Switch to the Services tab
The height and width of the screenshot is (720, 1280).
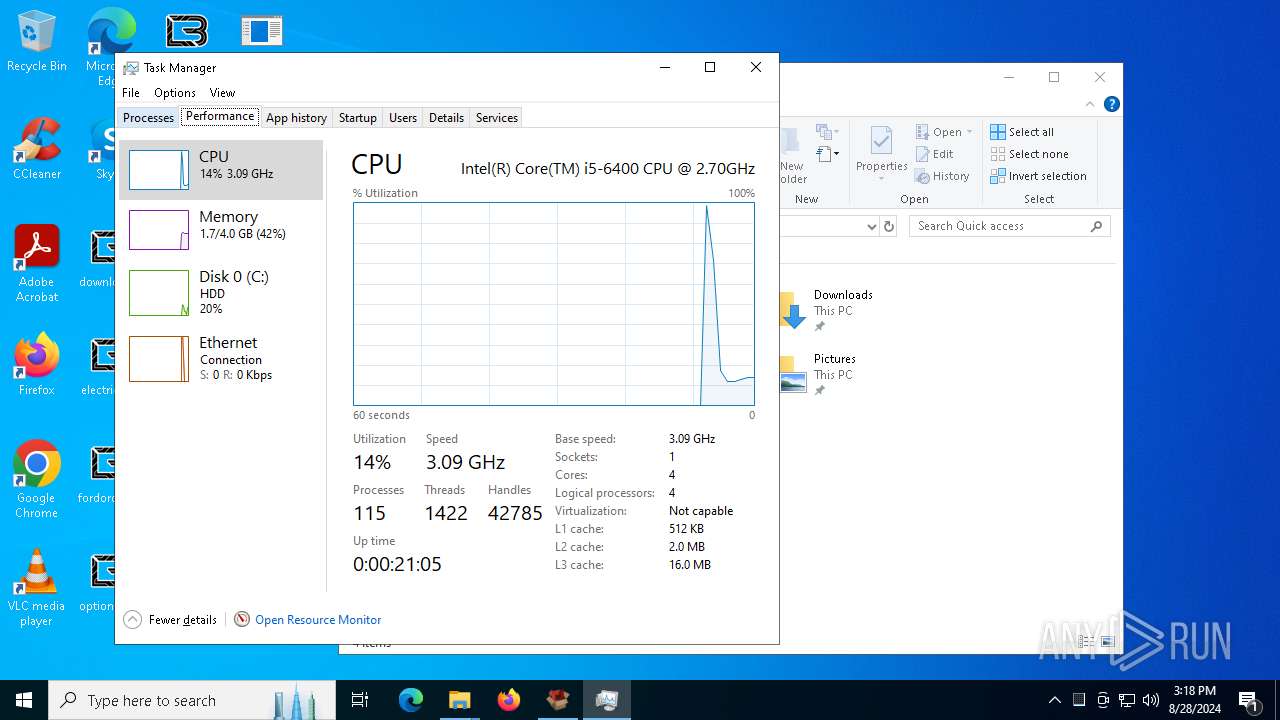point(496,118)
